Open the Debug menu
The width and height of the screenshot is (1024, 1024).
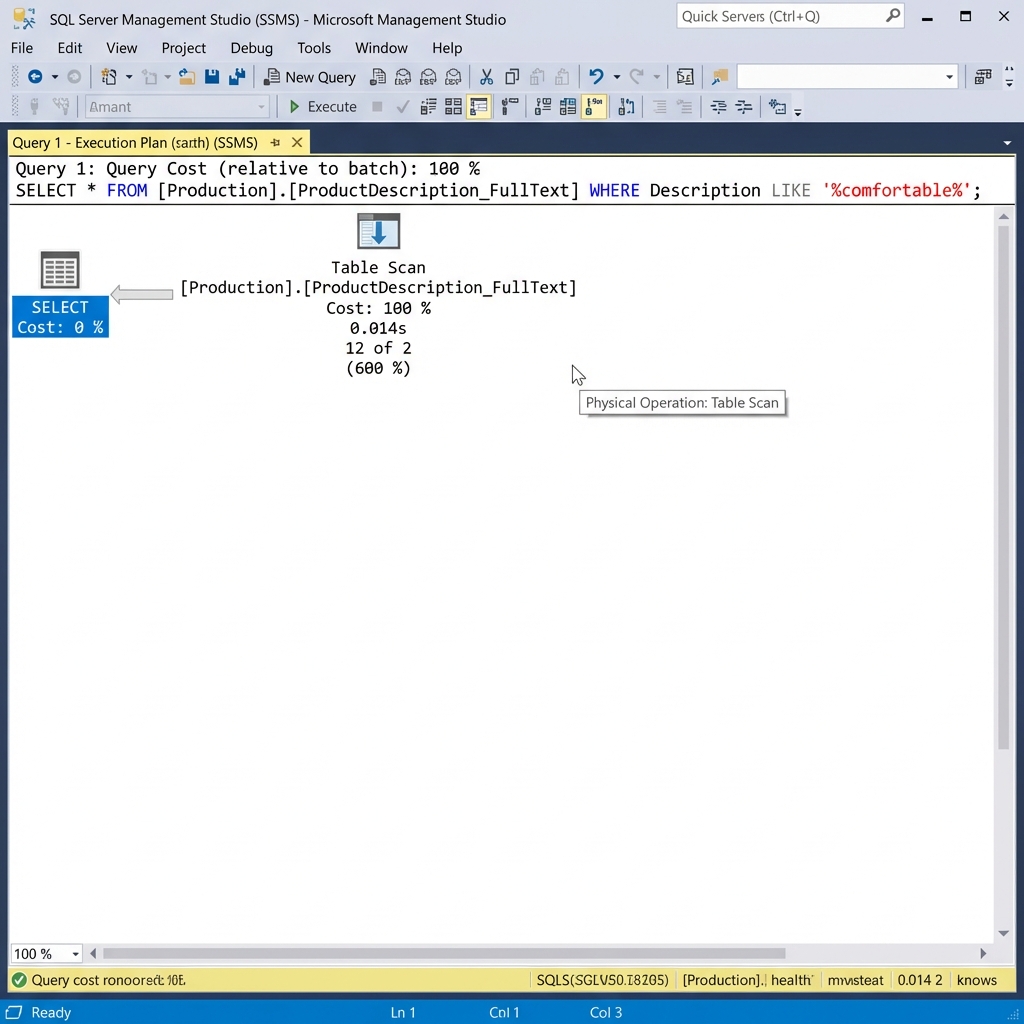[x=251, y=47]
